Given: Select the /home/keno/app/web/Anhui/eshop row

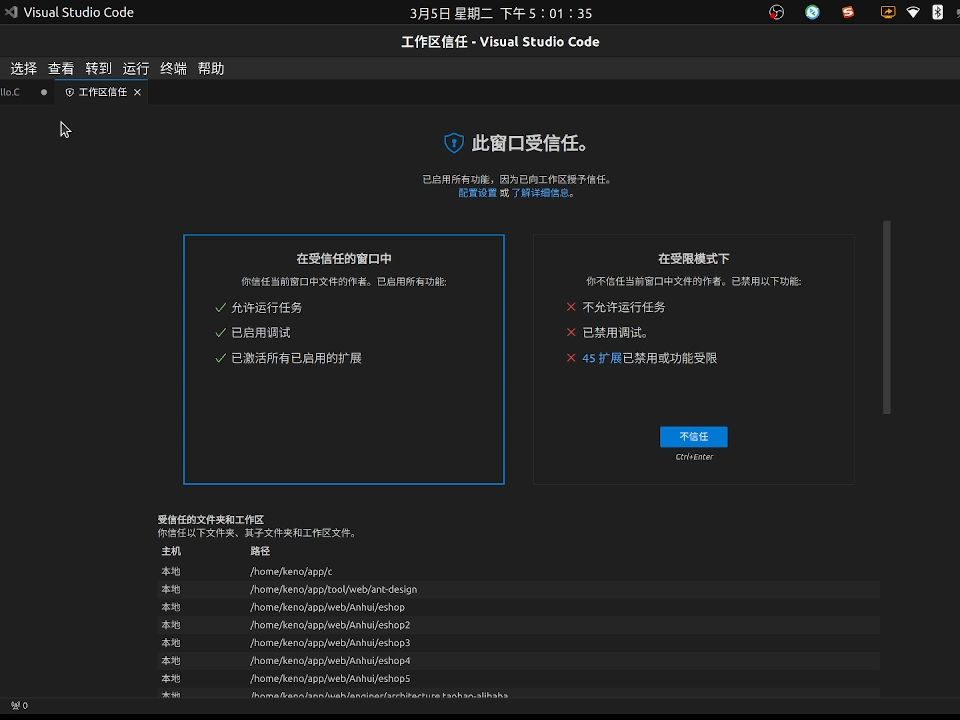Looking at the screenshot, I should click(519, 607).
